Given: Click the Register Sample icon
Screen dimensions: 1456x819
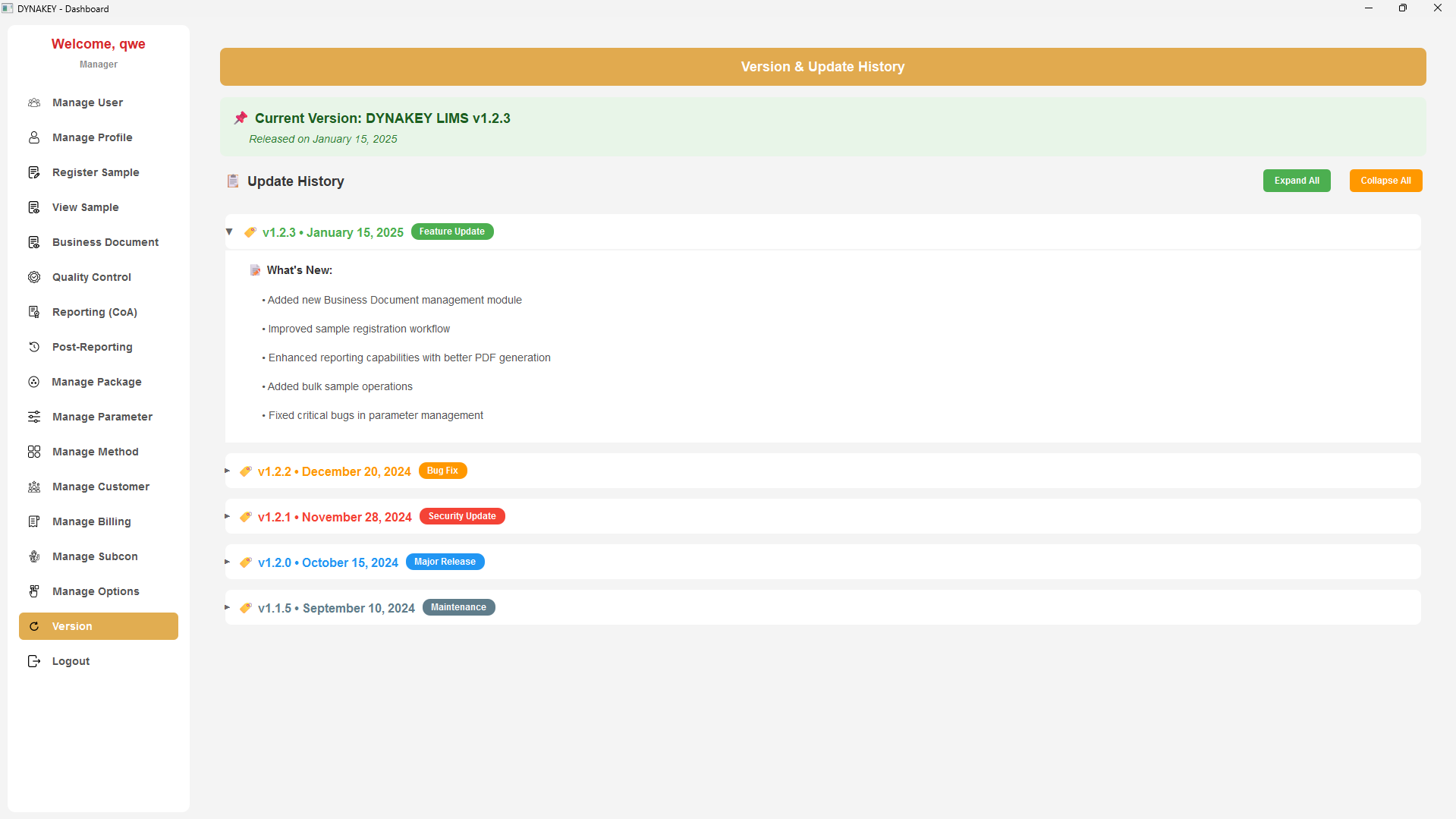Looking at the screenshot, I should [34, 172].
